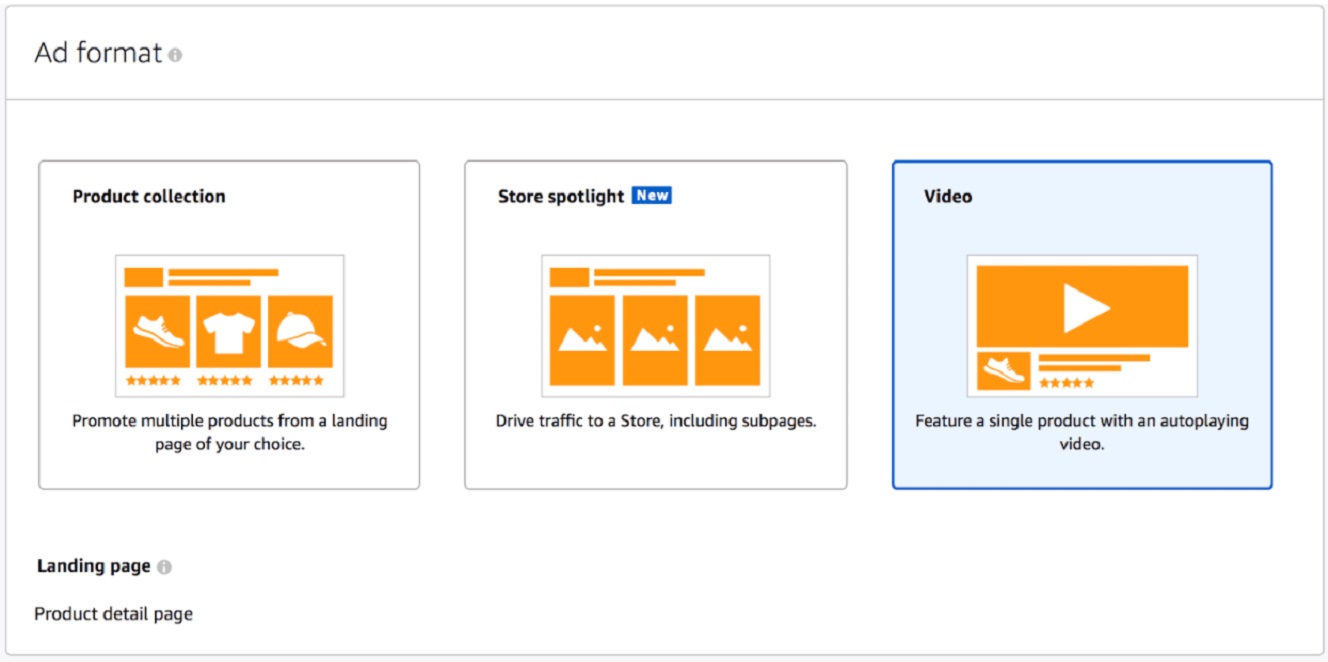Click the Landing page info icon
Viewport: 1328px width, 662px height.
pyautogui.click(x=163, y=565)
